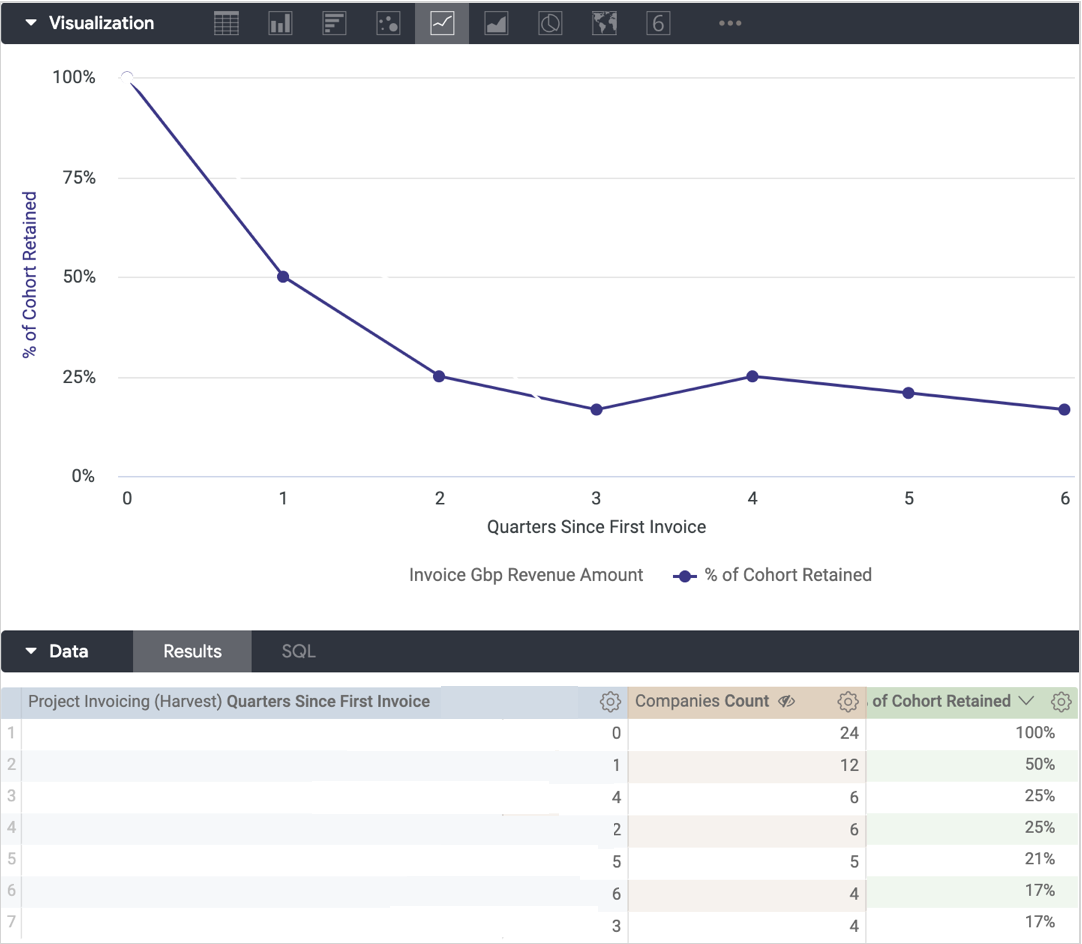The image size is (1082, 944).
Task: Collapse the Visualization panel
Action: tap(31, 23)
